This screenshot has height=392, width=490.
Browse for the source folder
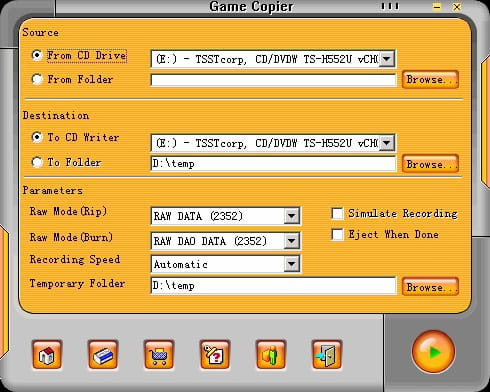[x=430, y=80]
